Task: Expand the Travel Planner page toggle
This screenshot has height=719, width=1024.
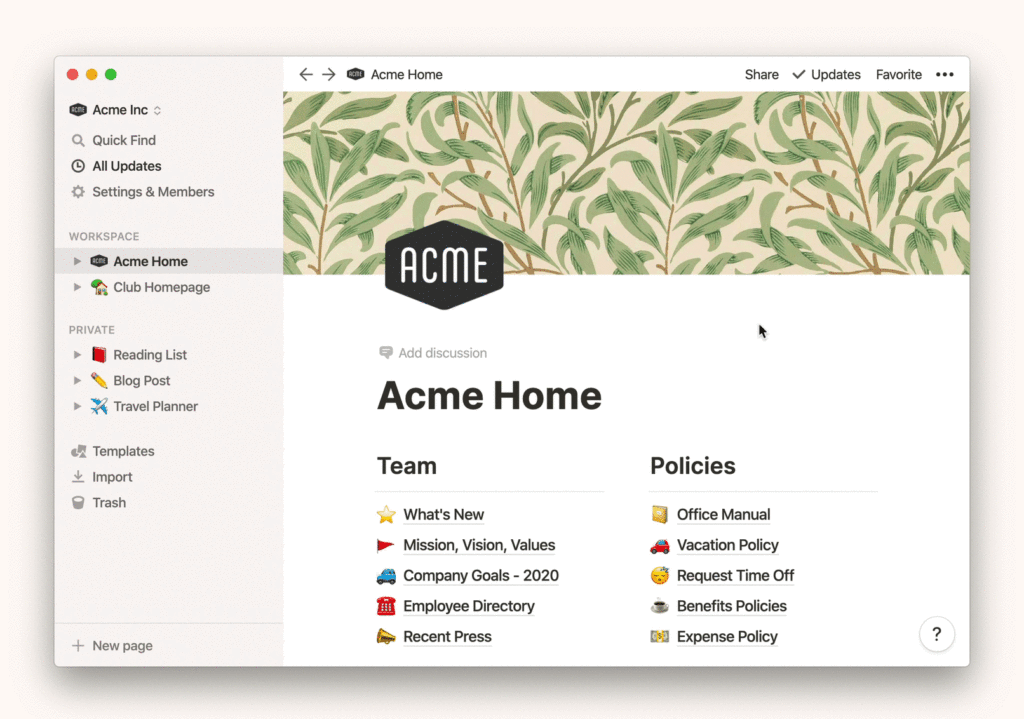Action: click(77, 406)
